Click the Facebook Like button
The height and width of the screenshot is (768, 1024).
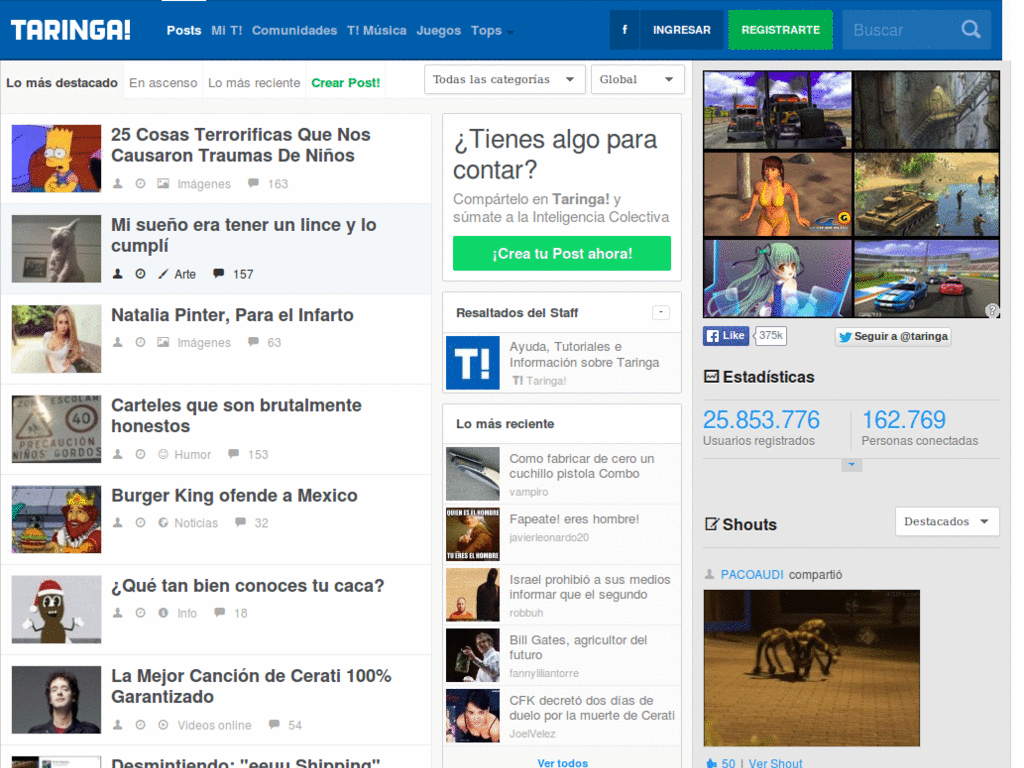[x=726, y=336]
